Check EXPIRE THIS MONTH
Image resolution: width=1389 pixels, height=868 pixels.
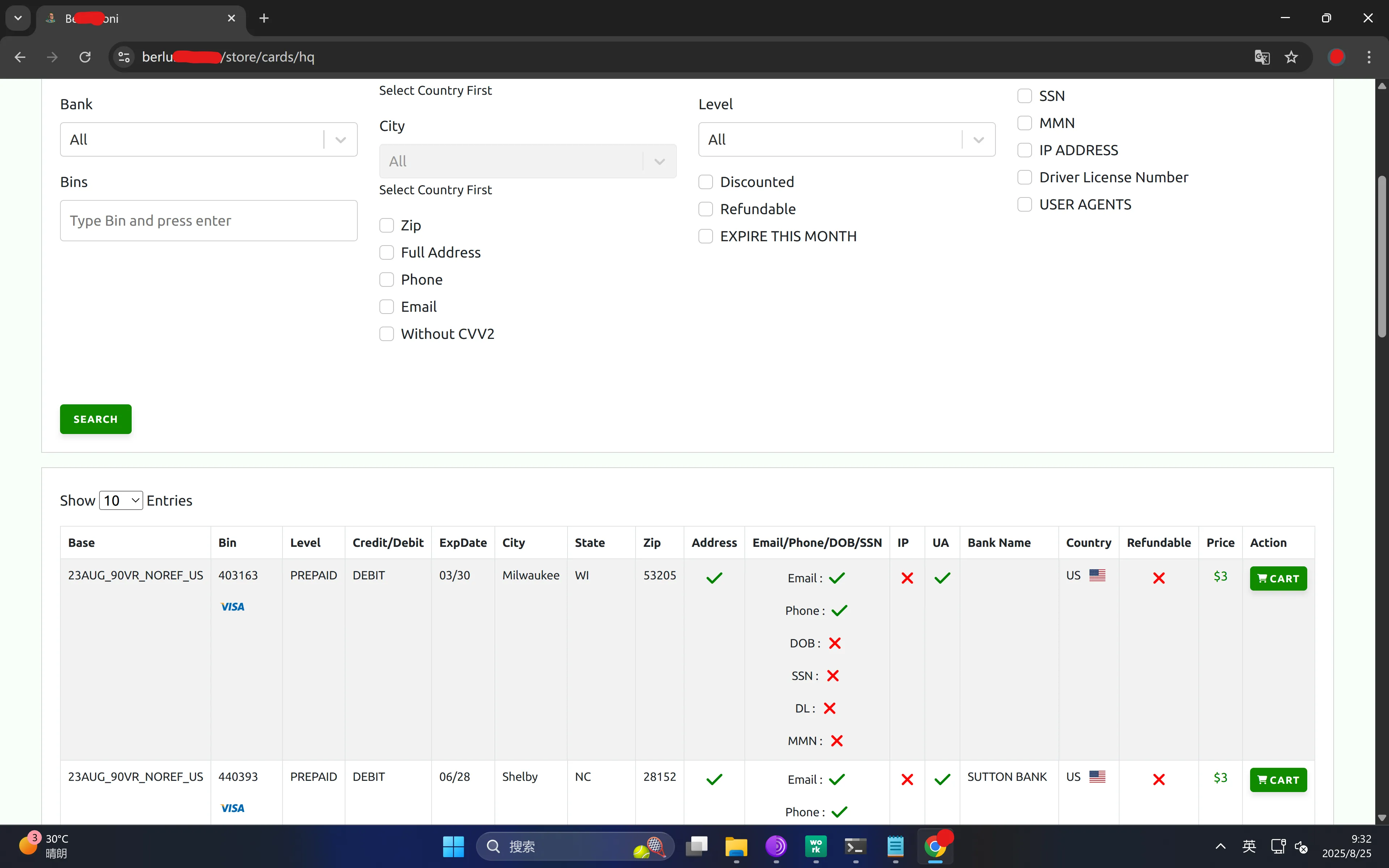(x=706, y=236)
